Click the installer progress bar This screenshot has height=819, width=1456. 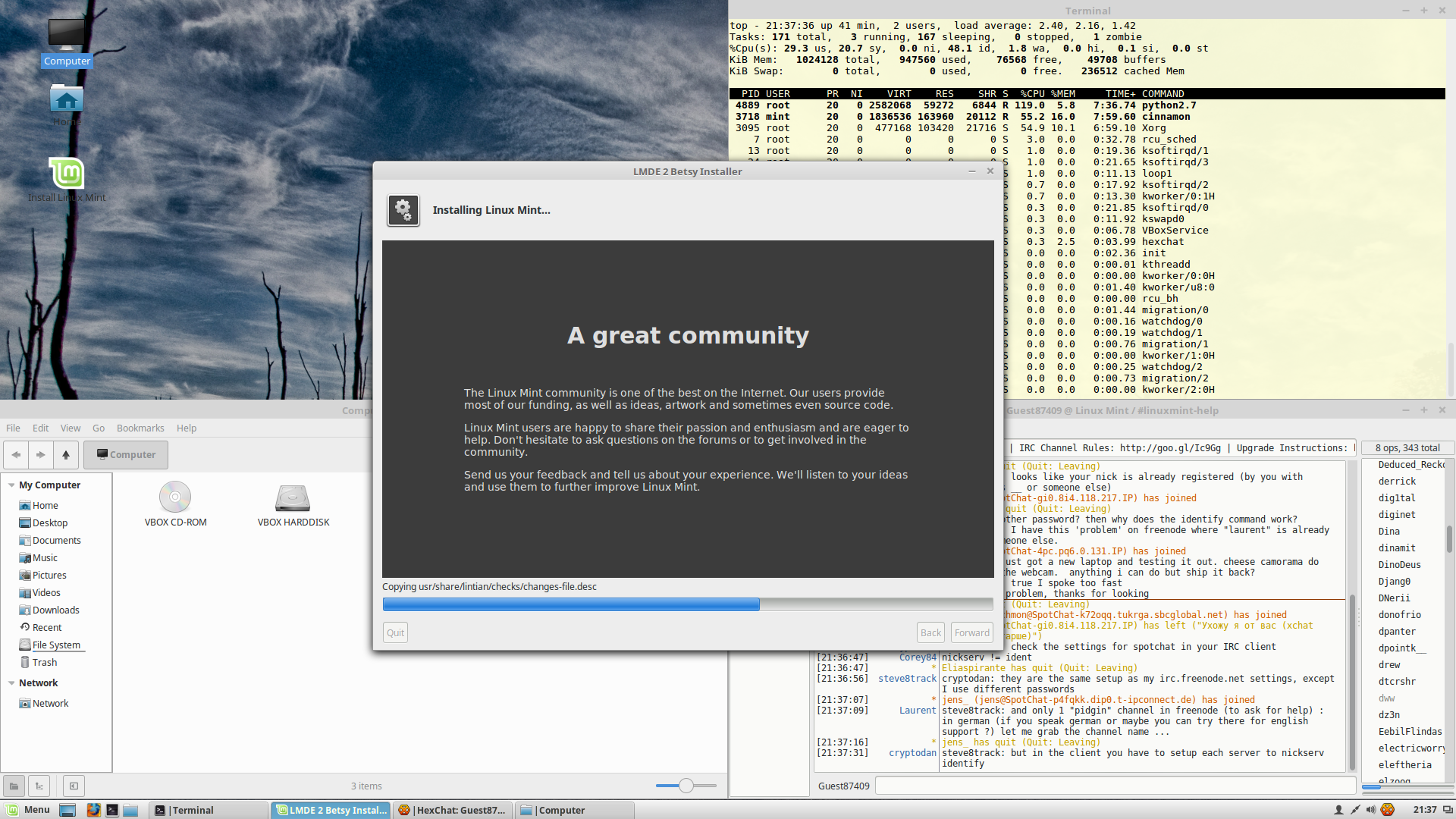coord(688,604)
